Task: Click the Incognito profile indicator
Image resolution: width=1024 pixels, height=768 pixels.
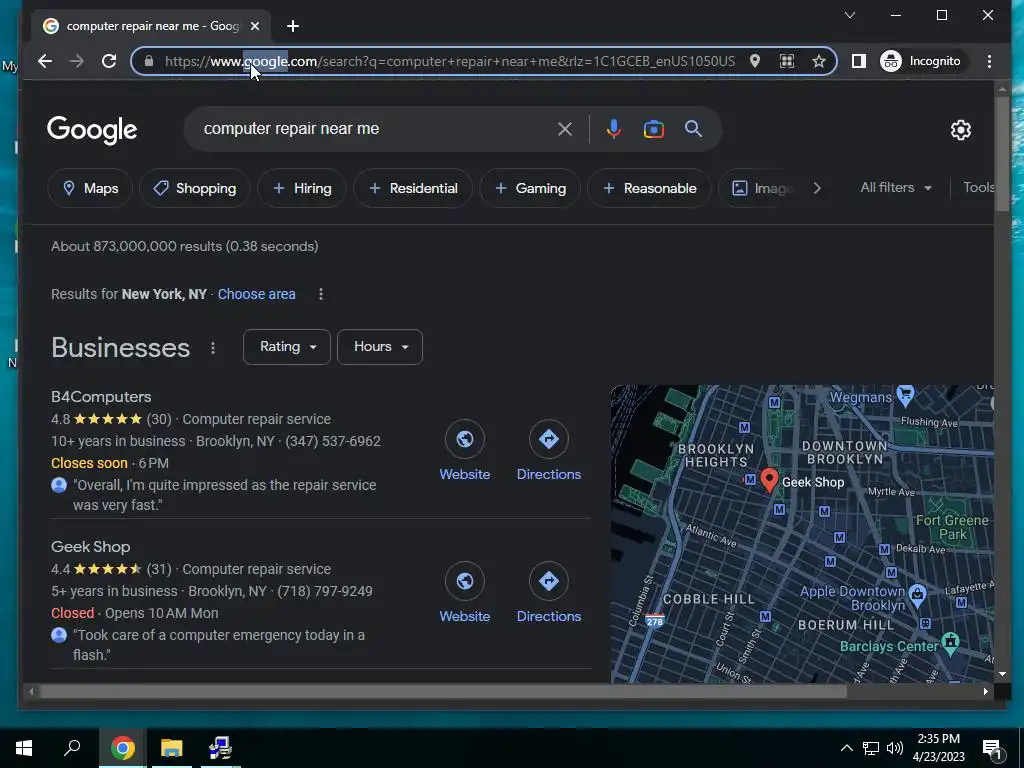Action: pyautogui.click(x=921, y=61)
